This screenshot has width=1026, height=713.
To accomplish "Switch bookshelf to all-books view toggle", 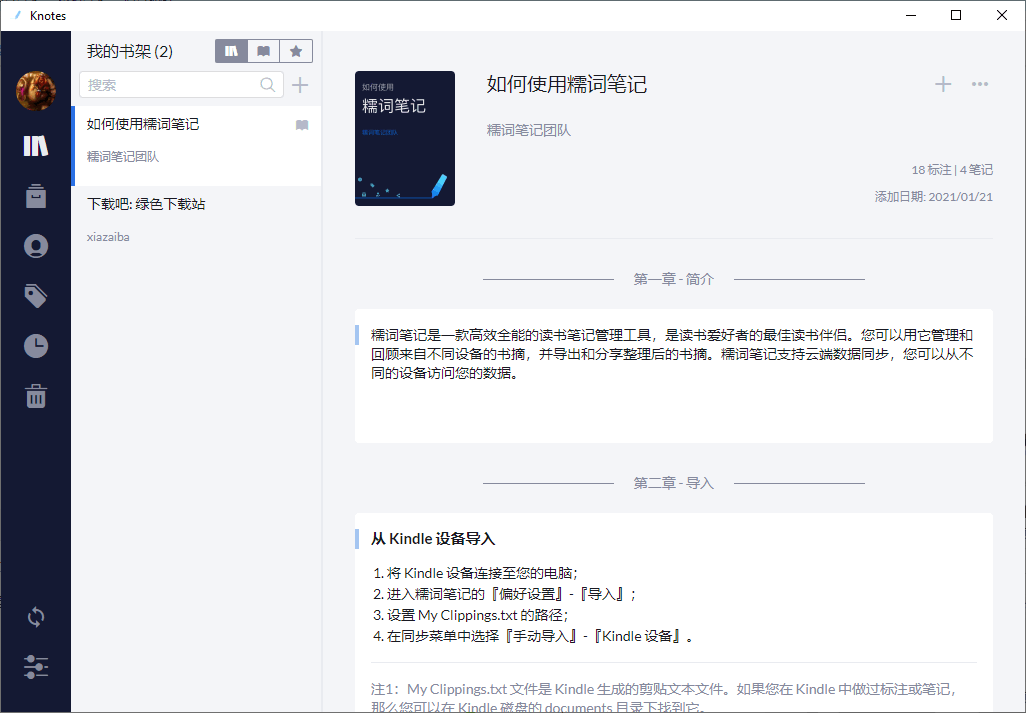I will (232, 51).
